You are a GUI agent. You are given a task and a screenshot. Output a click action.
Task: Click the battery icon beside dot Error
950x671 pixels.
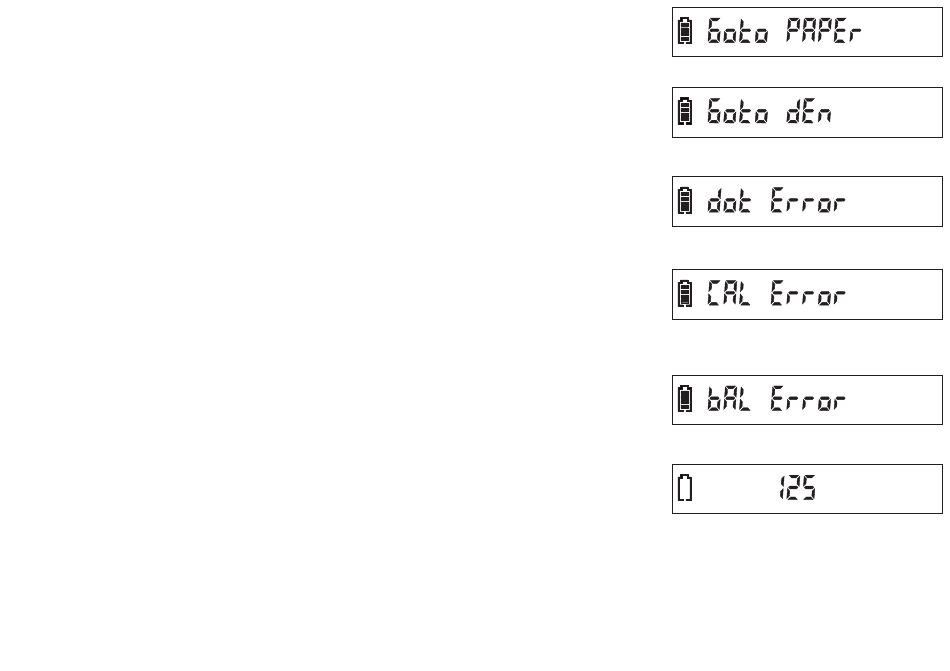tap(685, 200)
